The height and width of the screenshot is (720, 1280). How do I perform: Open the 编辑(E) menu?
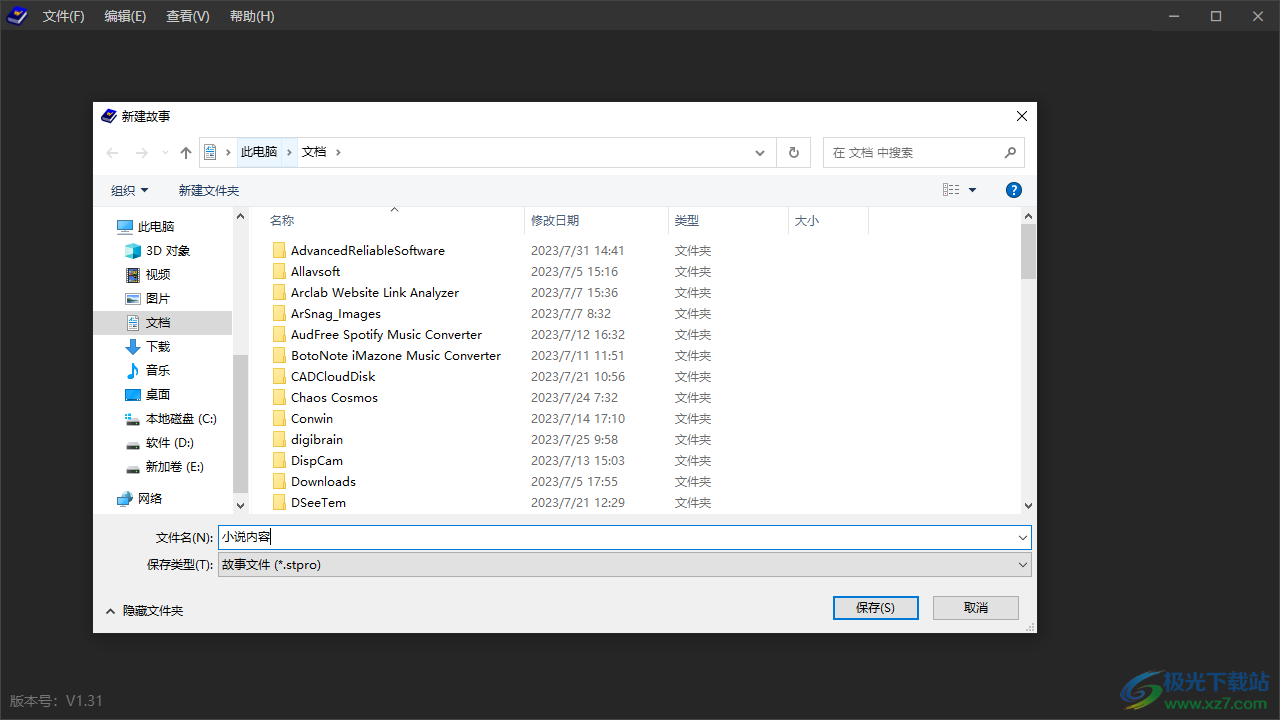click(x=125, y=16)
